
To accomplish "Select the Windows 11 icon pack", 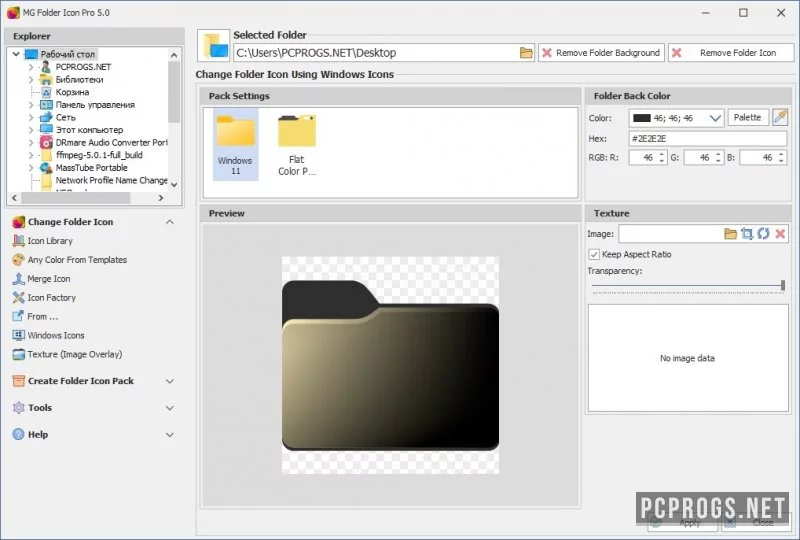I will pyautogui.click(x=235, y=144).
